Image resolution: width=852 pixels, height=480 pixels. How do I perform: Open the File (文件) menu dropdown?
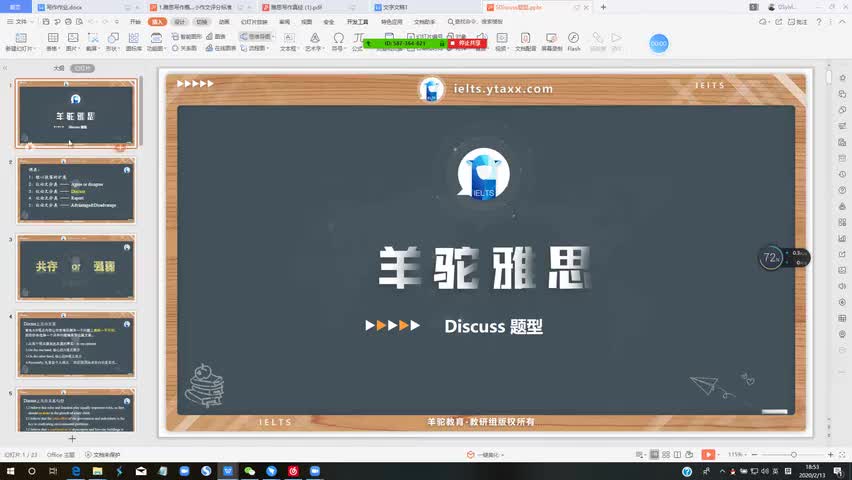point(21,22)
